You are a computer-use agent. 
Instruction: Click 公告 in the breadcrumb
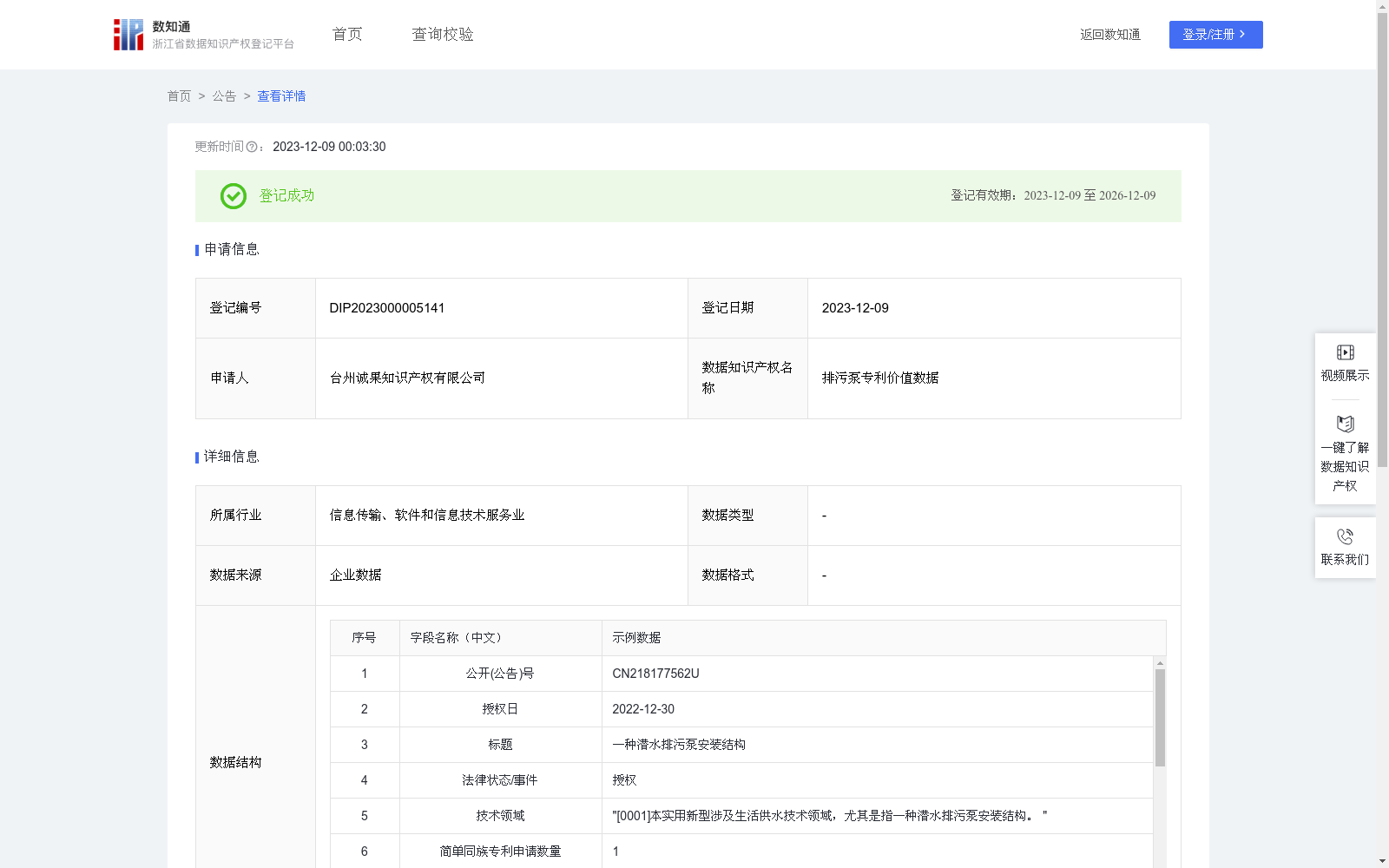(224, 96)
